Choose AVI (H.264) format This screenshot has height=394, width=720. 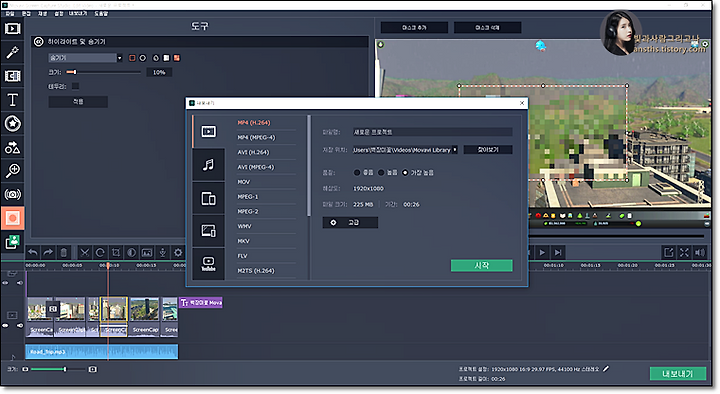(253, 152)
